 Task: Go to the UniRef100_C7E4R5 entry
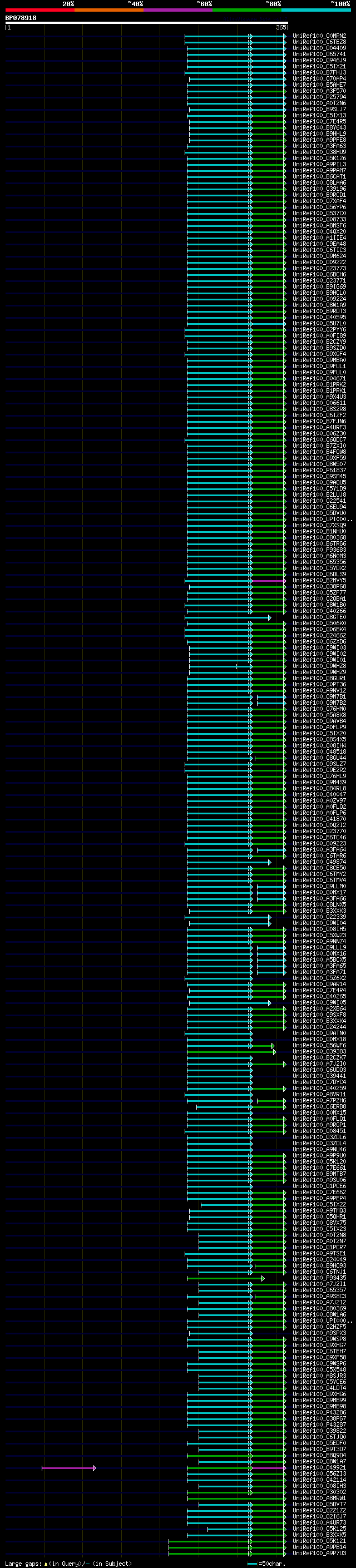tap(319, 122)
